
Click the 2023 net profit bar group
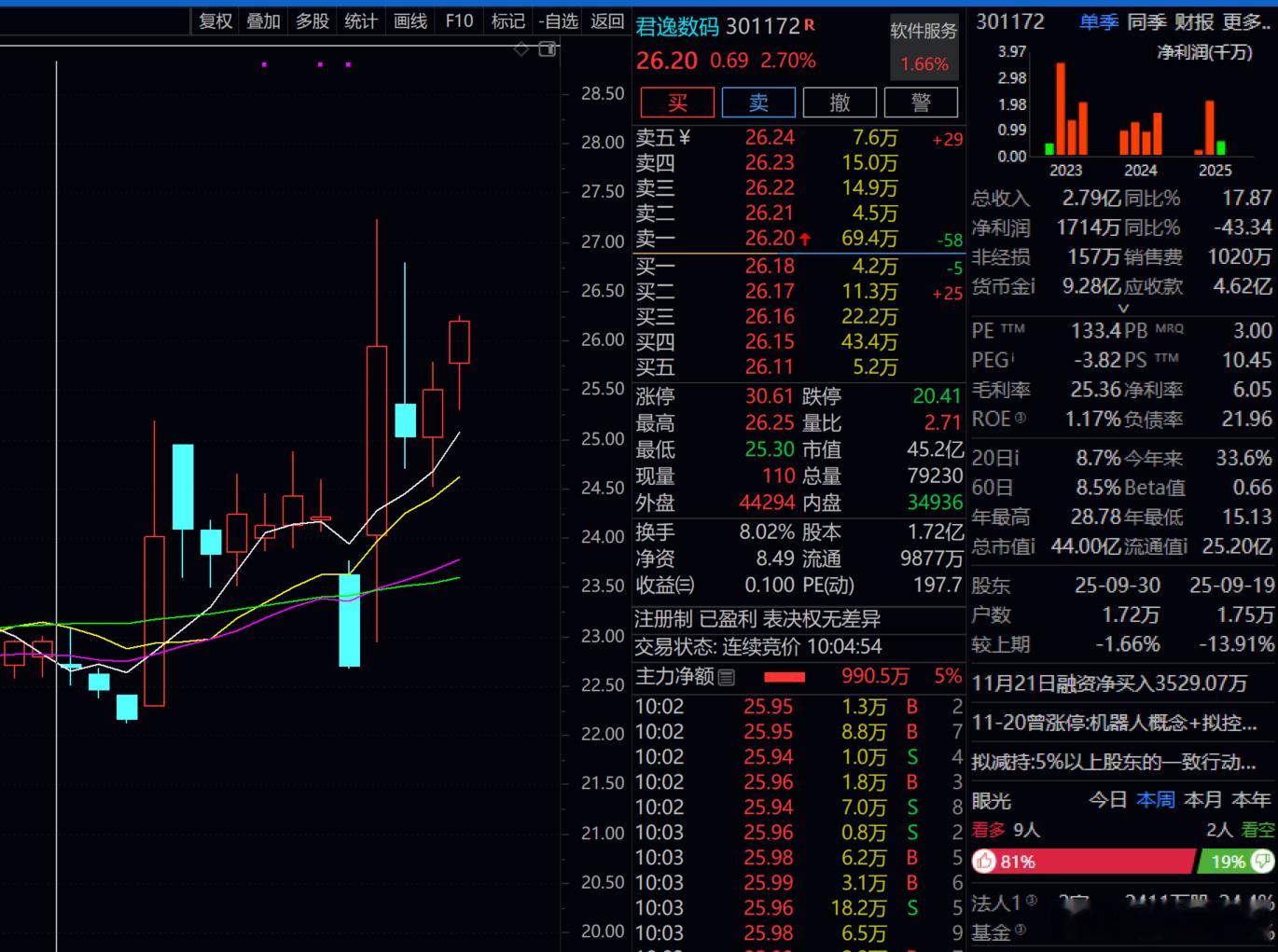point(1068,108)
